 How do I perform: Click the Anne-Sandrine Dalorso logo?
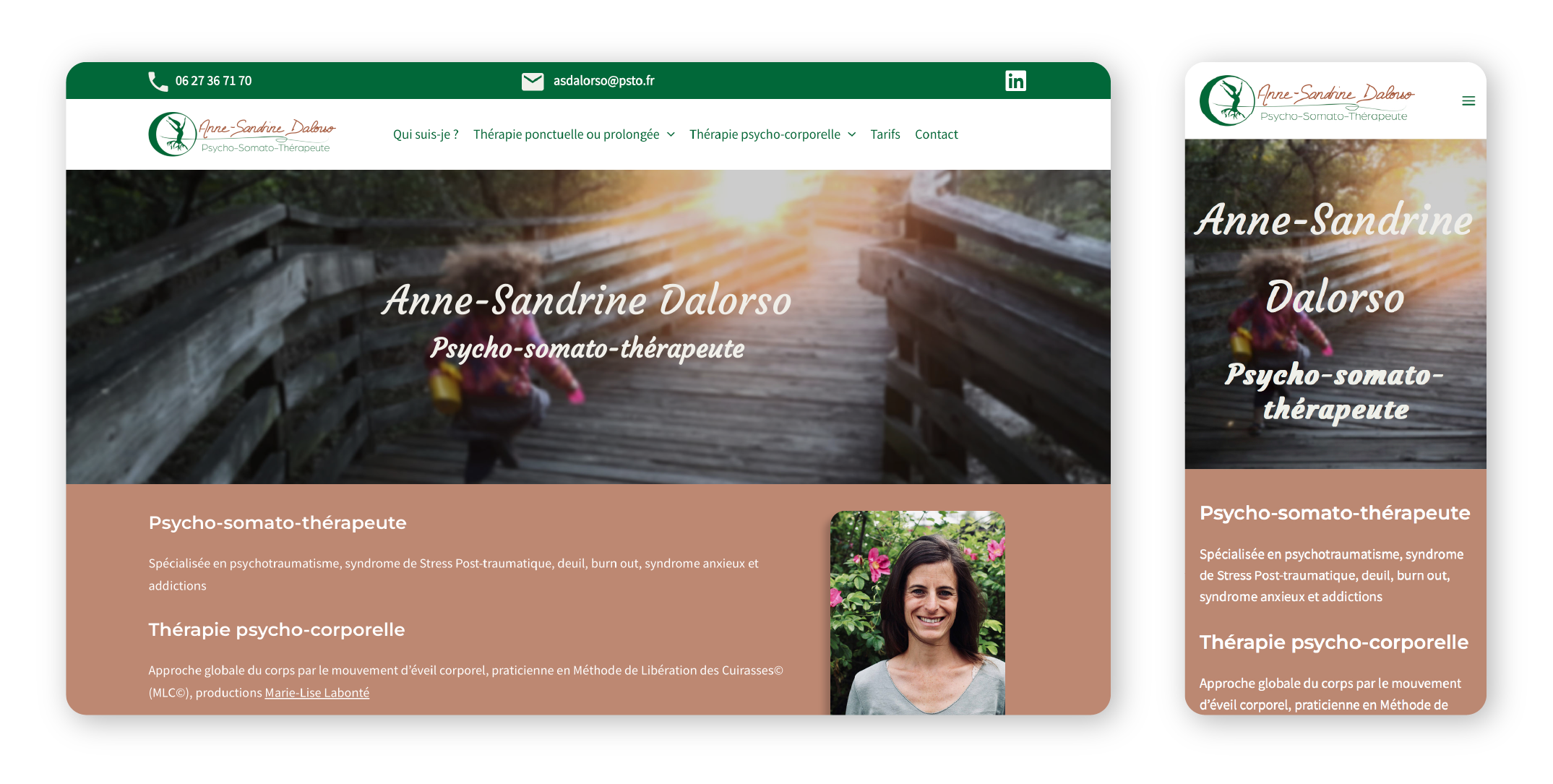242,134
